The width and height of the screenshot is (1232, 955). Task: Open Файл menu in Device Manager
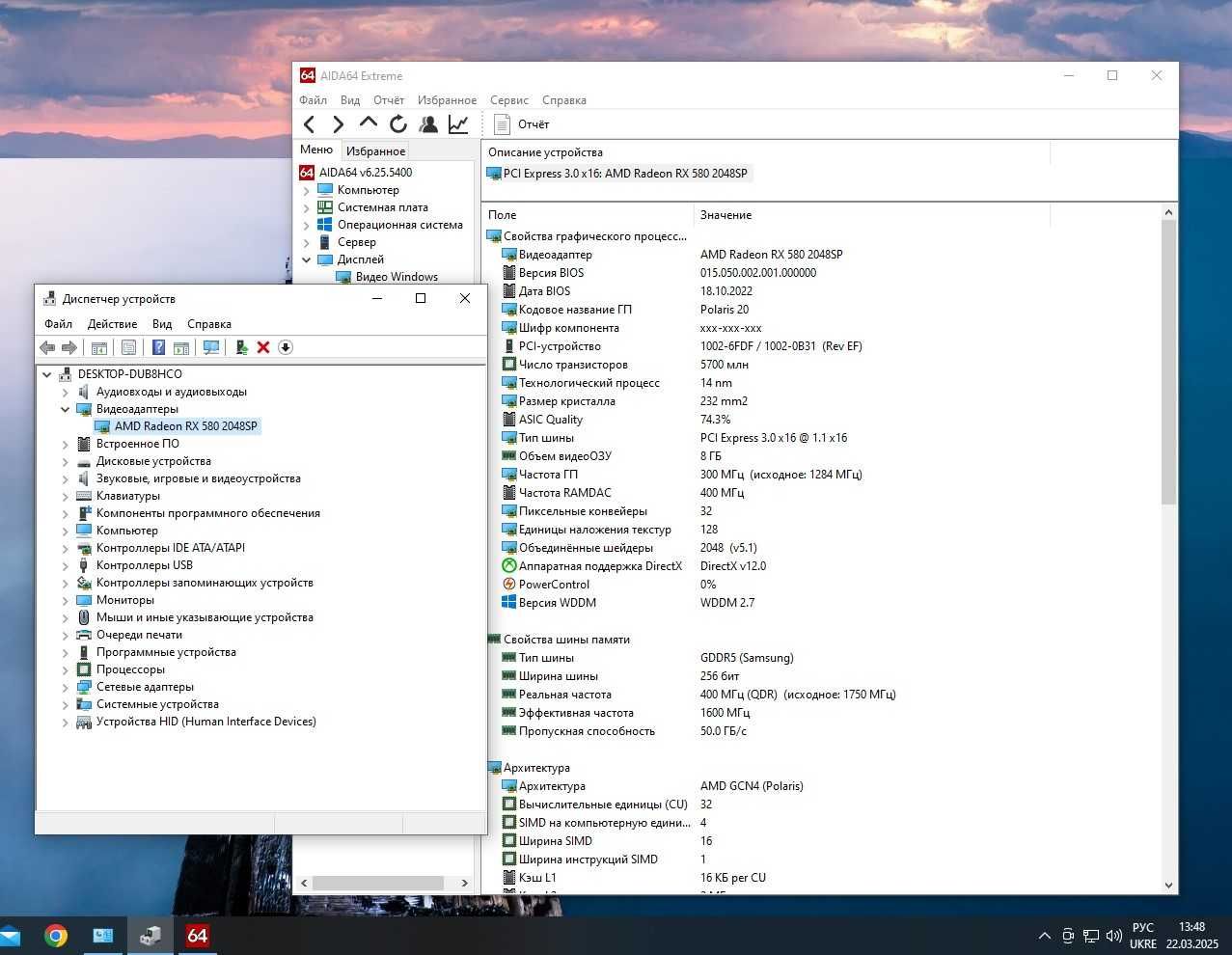(x=58, y=324)
